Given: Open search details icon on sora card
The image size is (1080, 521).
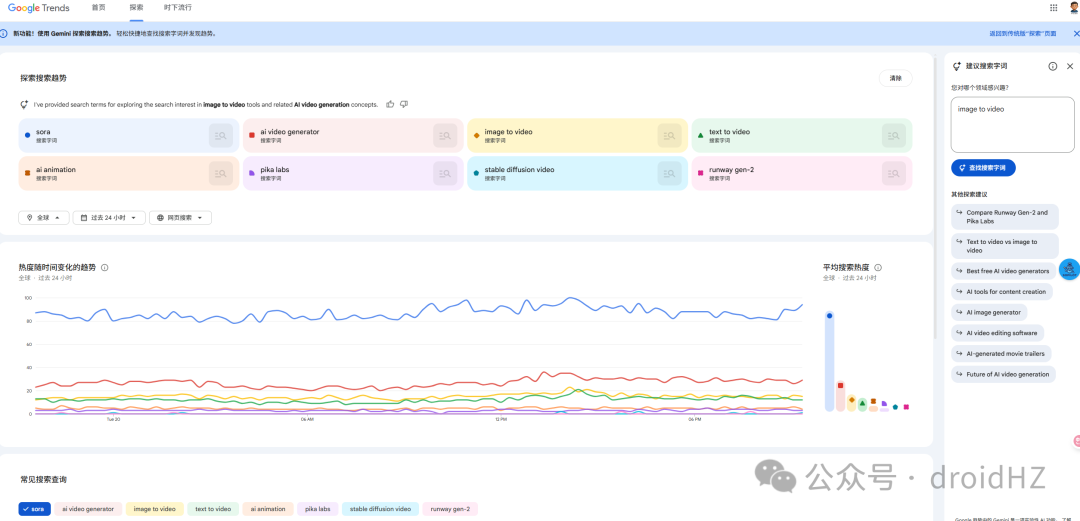Looking at the screenshot, I should point(220,135).
